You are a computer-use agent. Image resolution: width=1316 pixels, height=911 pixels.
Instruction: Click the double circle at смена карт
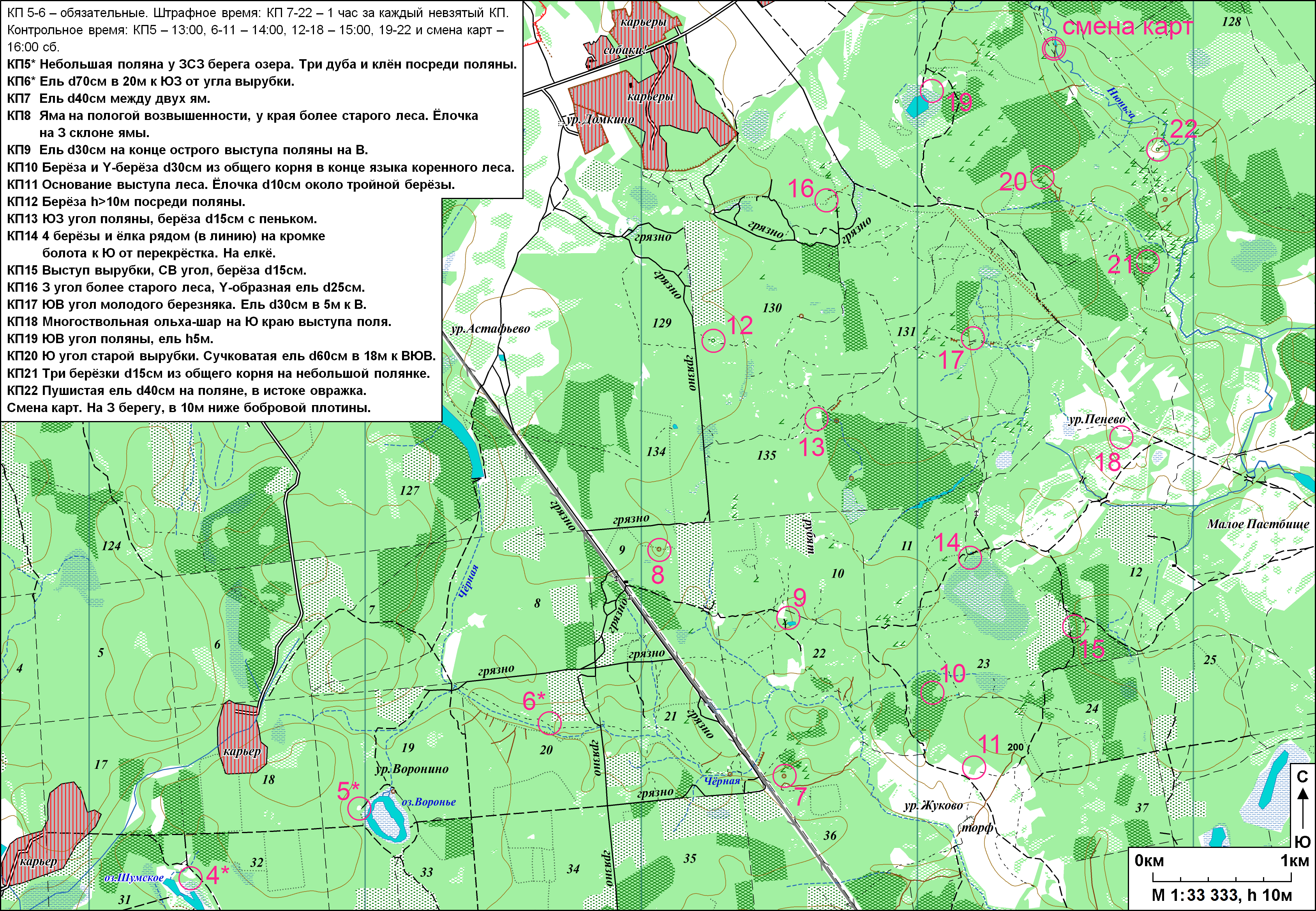pos(1053,49)
